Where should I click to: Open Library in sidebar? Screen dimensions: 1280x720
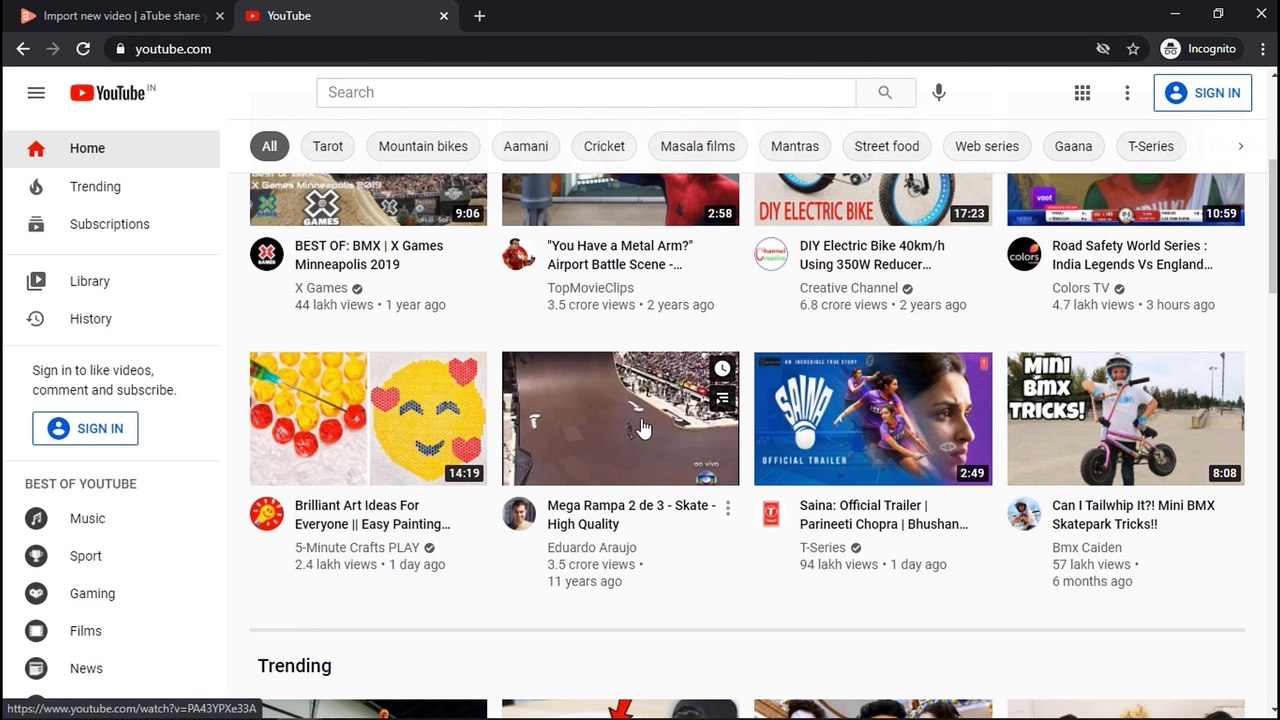(x=110, y=281)
